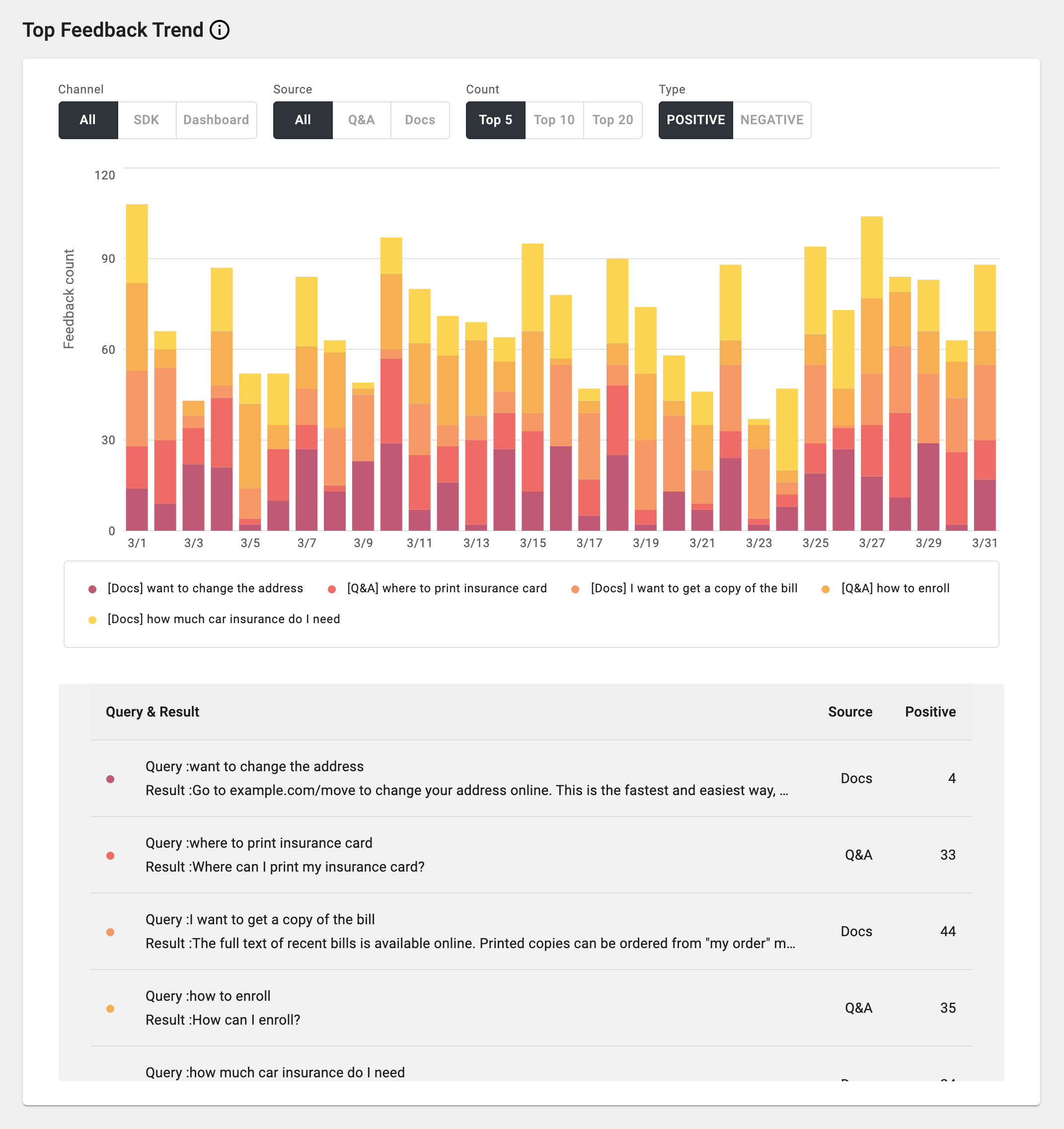
Task: Switch source filter to Docs
Action: (x=420, y=120)
